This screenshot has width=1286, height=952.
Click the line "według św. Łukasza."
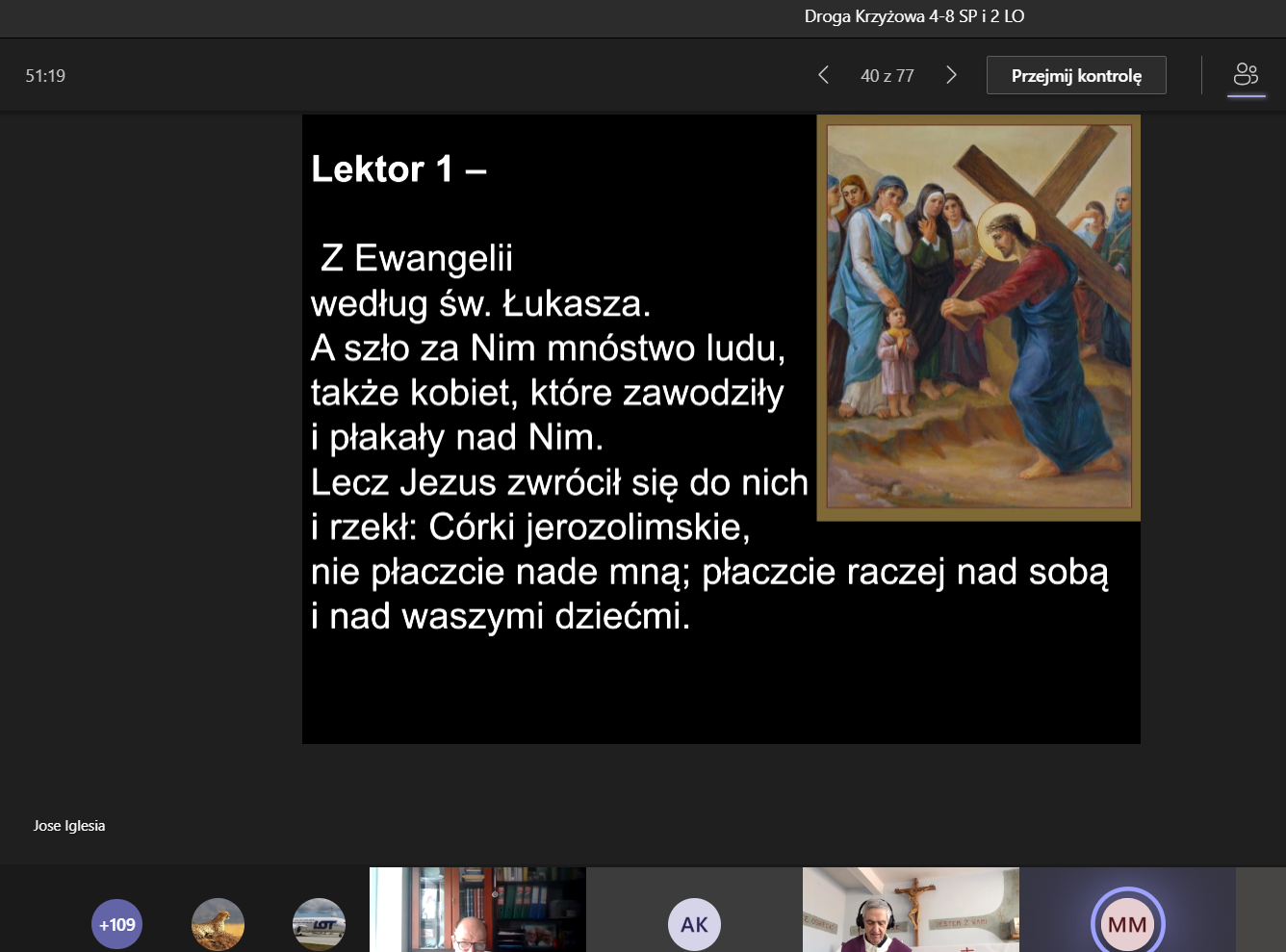[480, 304]
